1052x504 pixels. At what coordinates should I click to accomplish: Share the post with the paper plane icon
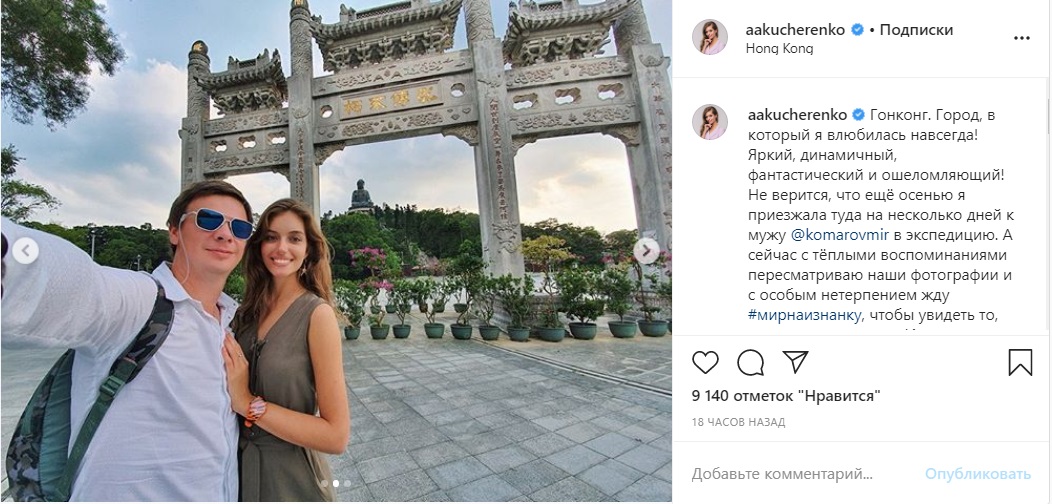click(x=795, y=362)
